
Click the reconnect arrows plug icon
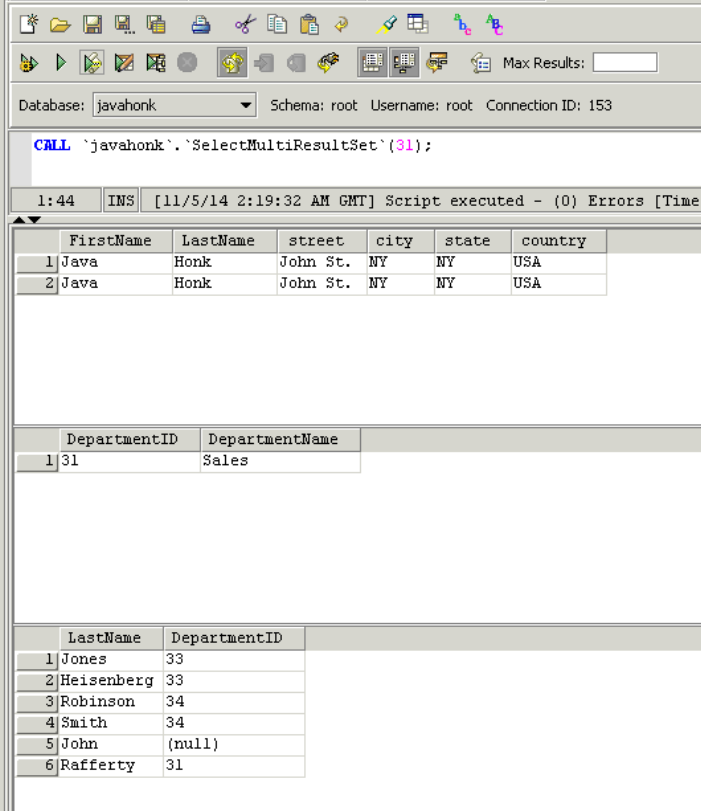[328, 63]
